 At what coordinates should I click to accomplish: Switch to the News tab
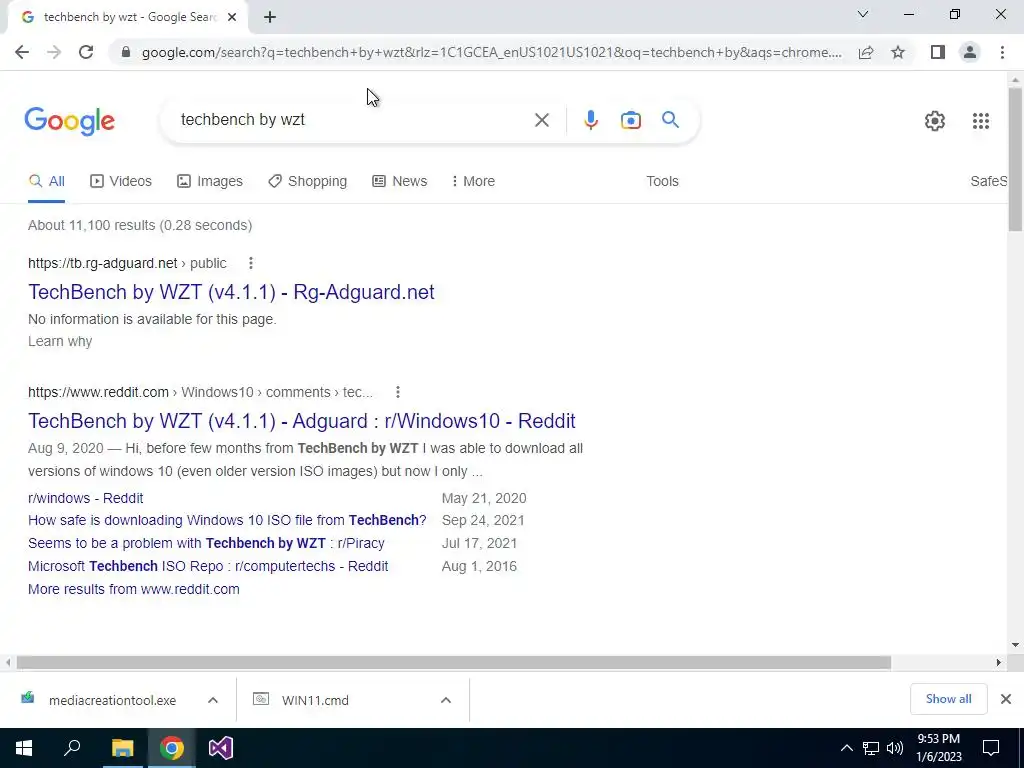pos(399,182)
